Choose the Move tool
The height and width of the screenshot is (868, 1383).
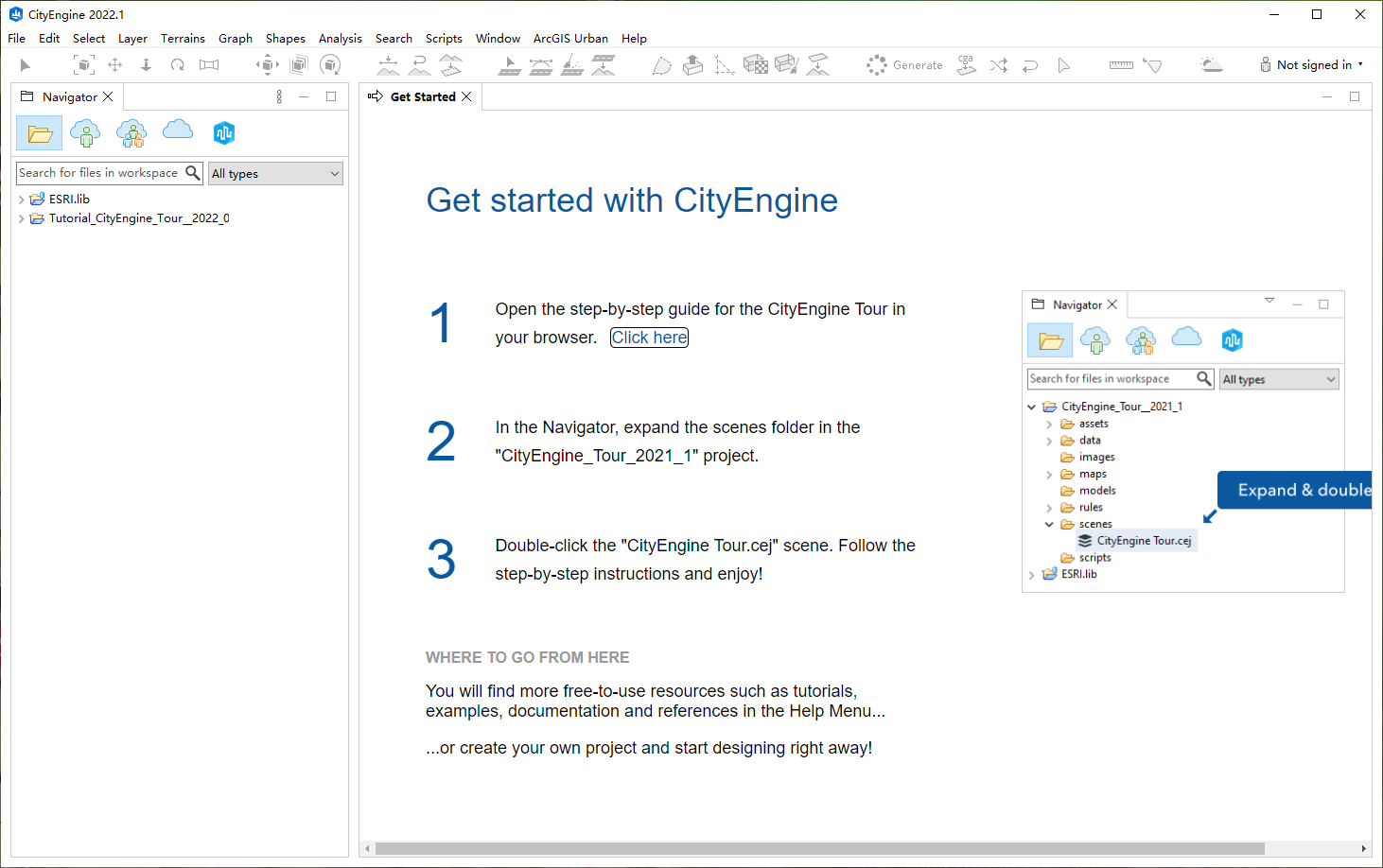(114, 64)
